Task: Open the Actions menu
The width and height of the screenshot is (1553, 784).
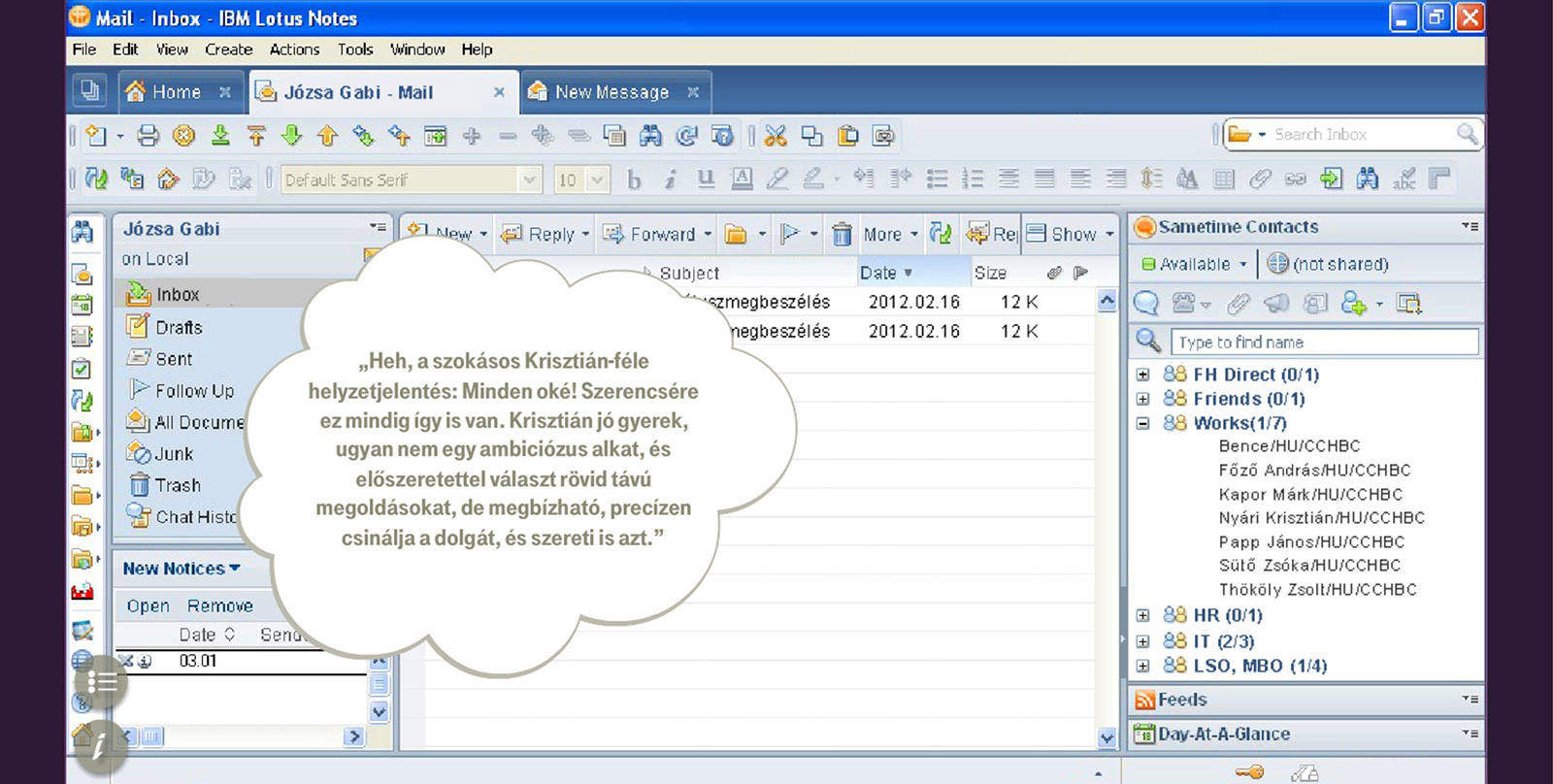Action: point(294,49)
